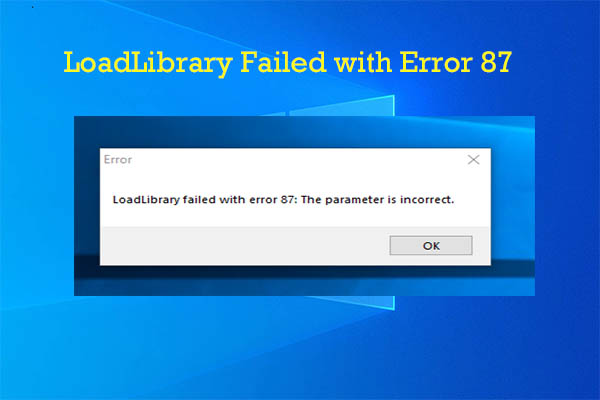
Task: Click empty title bar area of dialog
Action: 298,160
